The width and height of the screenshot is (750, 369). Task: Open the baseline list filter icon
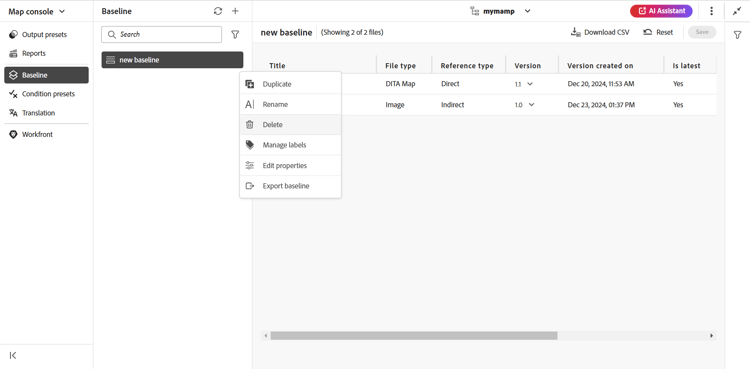(235, 34)
